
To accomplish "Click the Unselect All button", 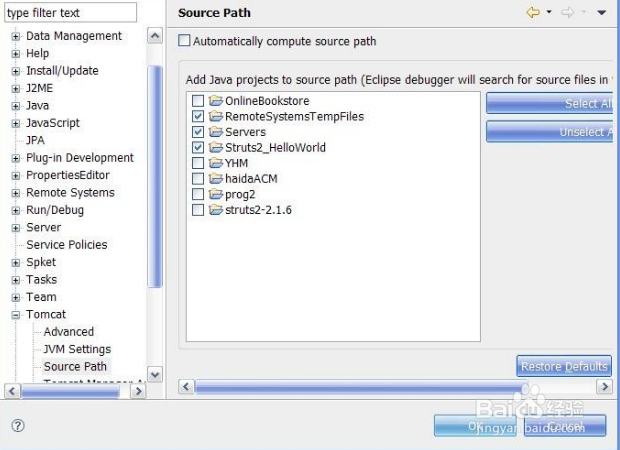I will 550,132.
